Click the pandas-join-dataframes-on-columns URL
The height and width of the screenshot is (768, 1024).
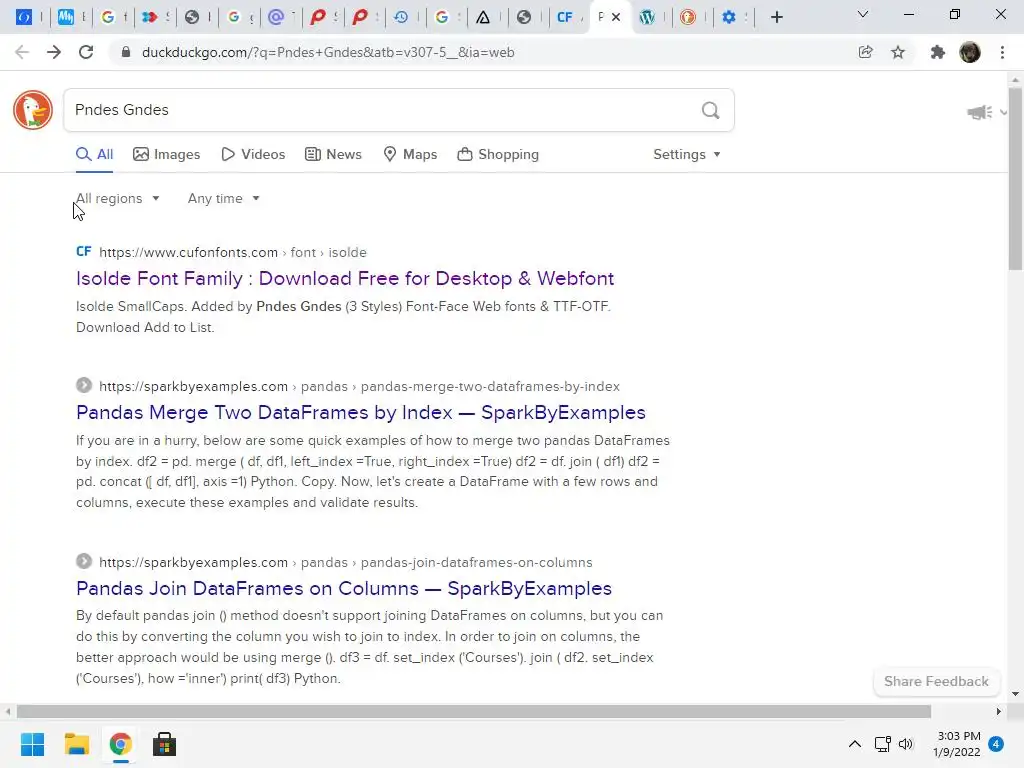click(345, 563)
